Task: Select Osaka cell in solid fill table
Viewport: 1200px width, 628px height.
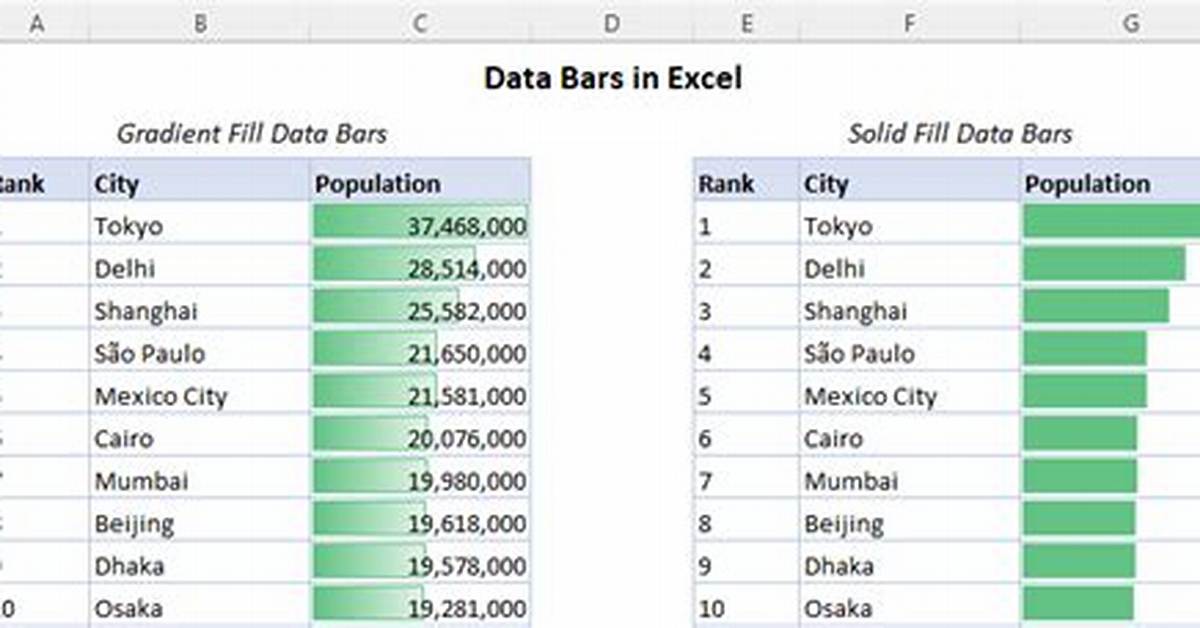Action: (x=910, y=607)
